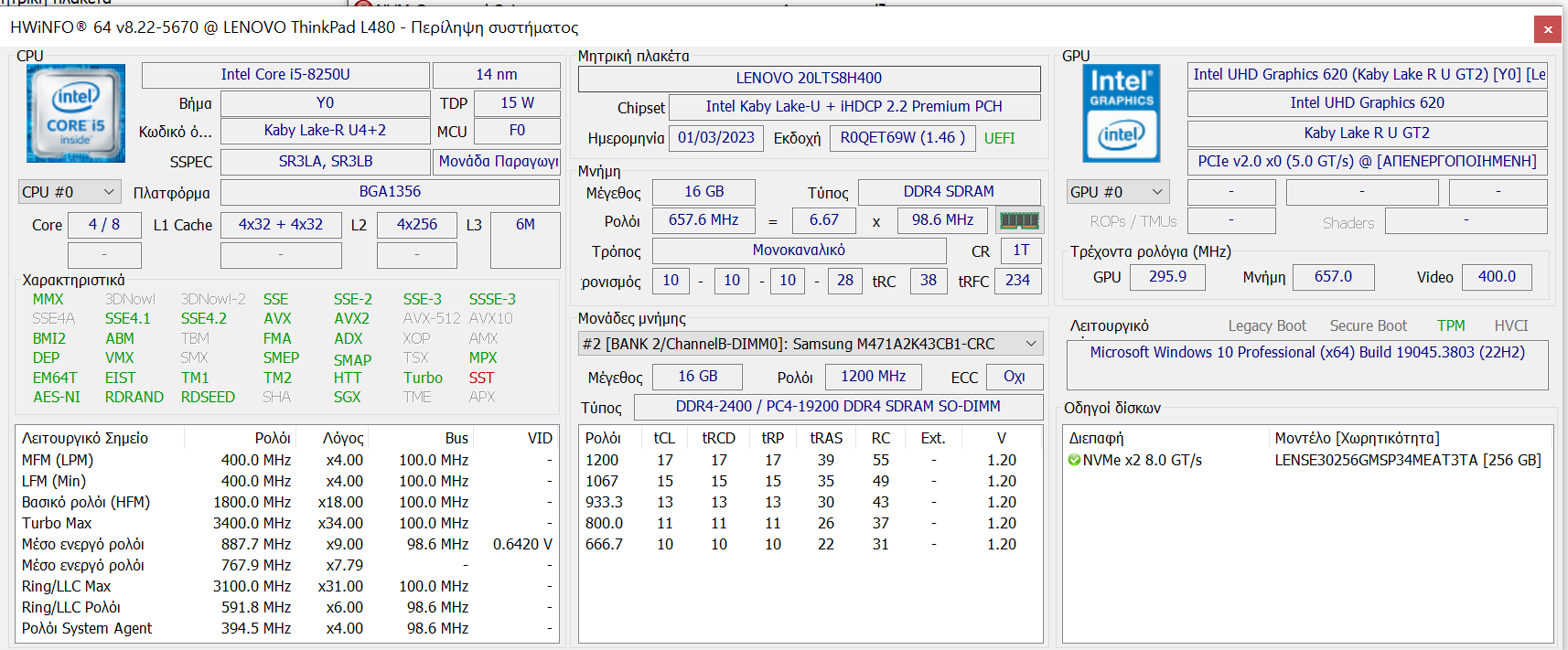
Task: Click the DDR4 SDRAM memory type field
Action: [x=949, y=192]
